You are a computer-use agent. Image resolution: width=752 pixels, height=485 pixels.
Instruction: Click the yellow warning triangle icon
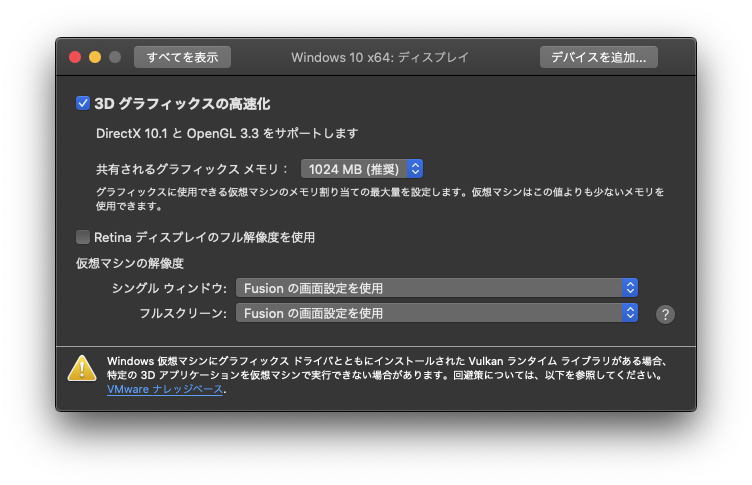(82, 368)
